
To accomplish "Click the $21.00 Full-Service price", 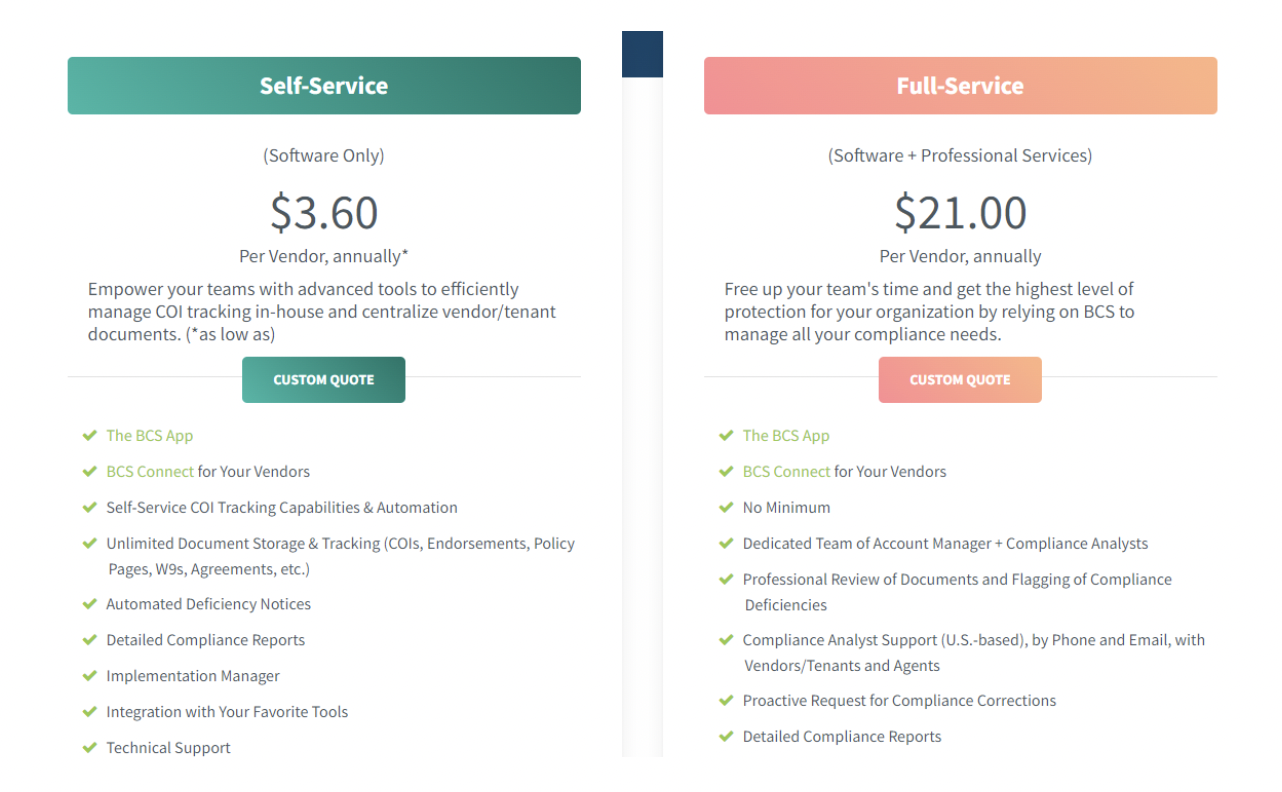I will coord(960,213).
